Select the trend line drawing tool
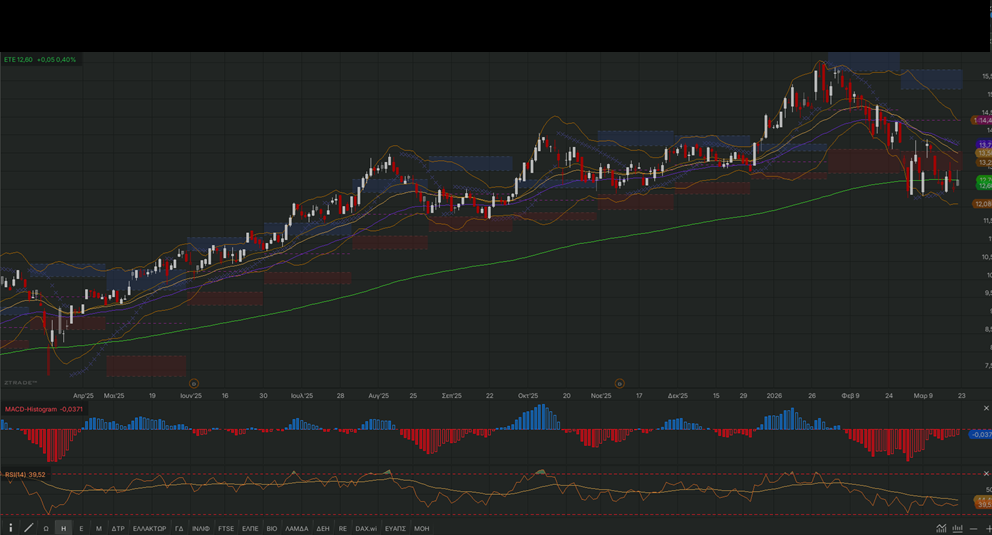 [x=28, y=528]
